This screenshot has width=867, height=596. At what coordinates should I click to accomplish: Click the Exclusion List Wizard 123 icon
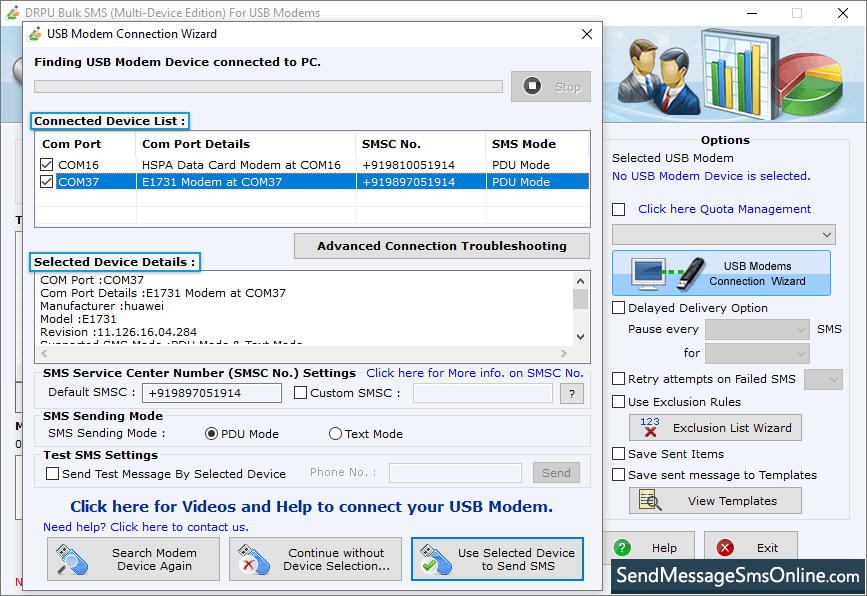[x=650, y=427]
